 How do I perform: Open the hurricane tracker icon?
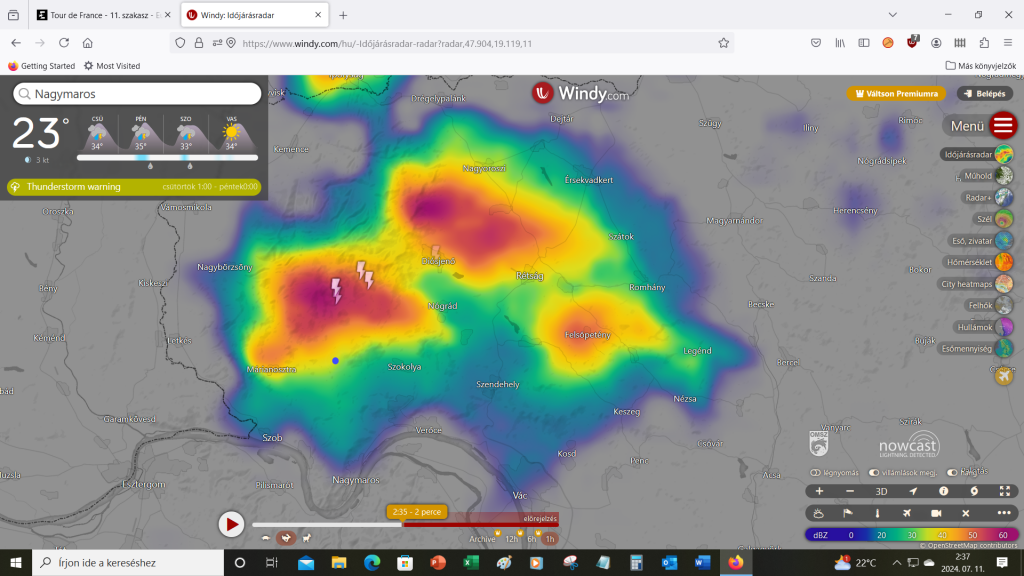973,491
